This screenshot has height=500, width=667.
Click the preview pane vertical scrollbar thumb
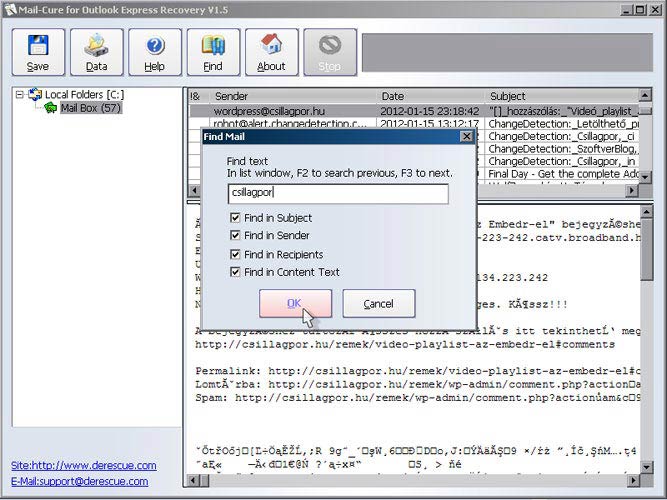(647, 249)
